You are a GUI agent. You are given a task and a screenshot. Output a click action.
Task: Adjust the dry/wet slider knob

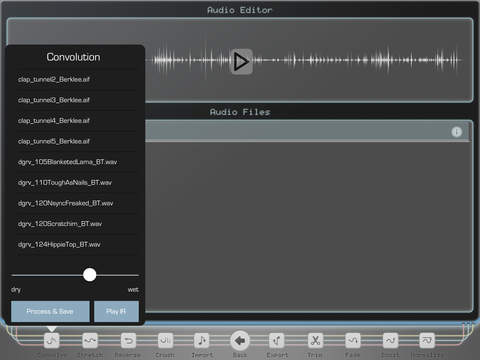click(89, 275)
